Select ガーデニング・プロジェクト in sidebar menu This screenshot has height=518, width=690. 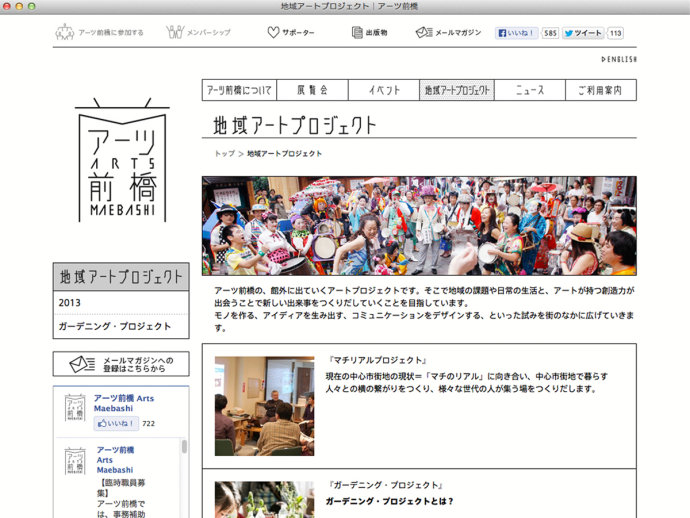[121, 327]
